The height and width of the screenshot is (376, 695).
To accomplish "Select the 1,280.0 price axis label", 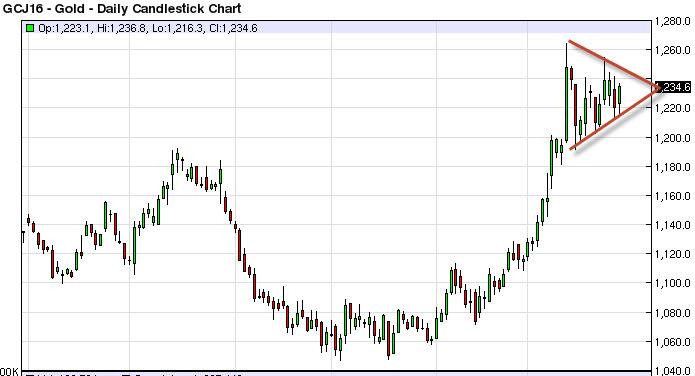I will [672, 21].
